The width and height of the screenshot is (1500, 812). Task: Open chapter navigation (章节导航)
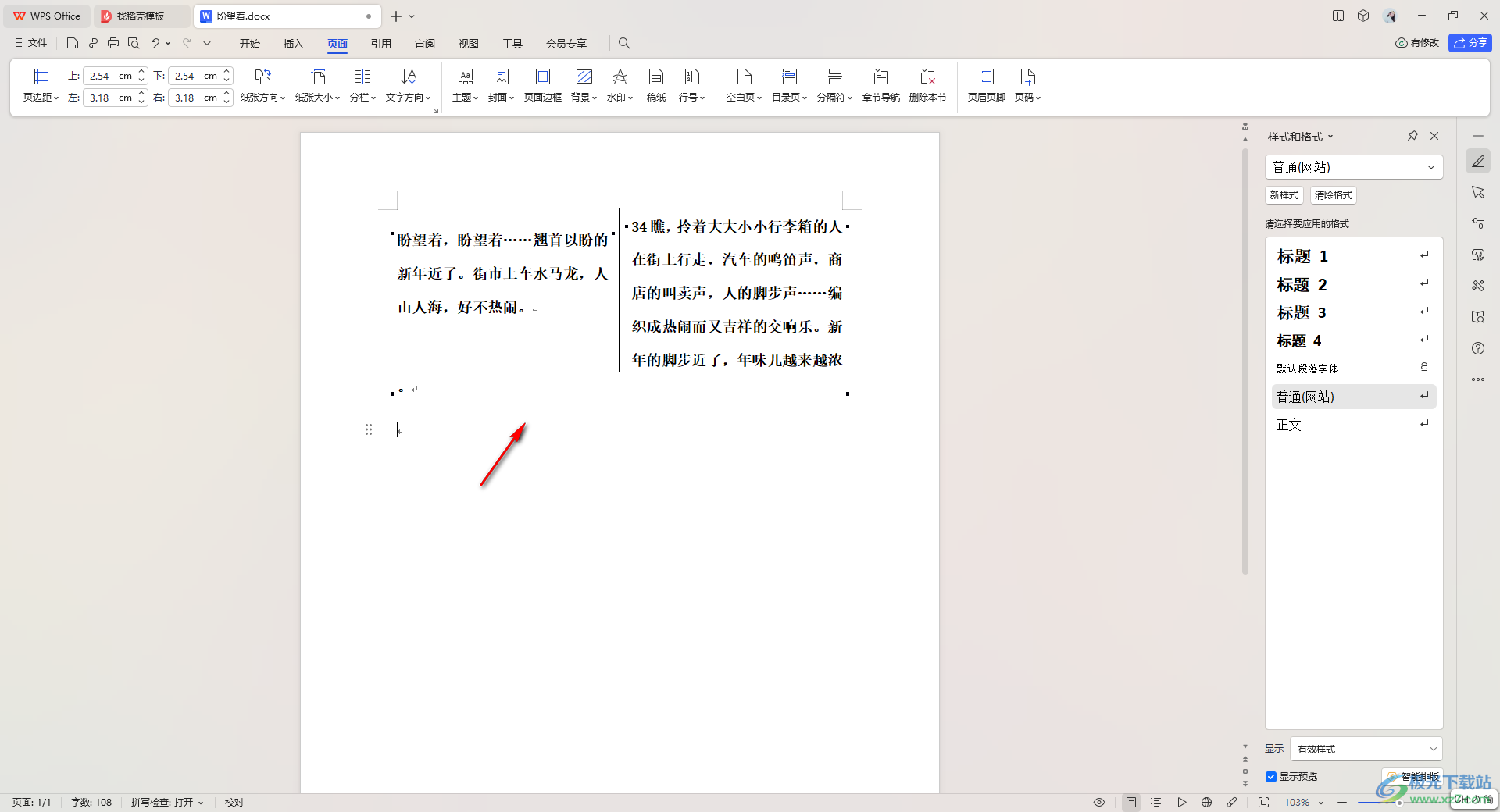(x=880, y=85)
